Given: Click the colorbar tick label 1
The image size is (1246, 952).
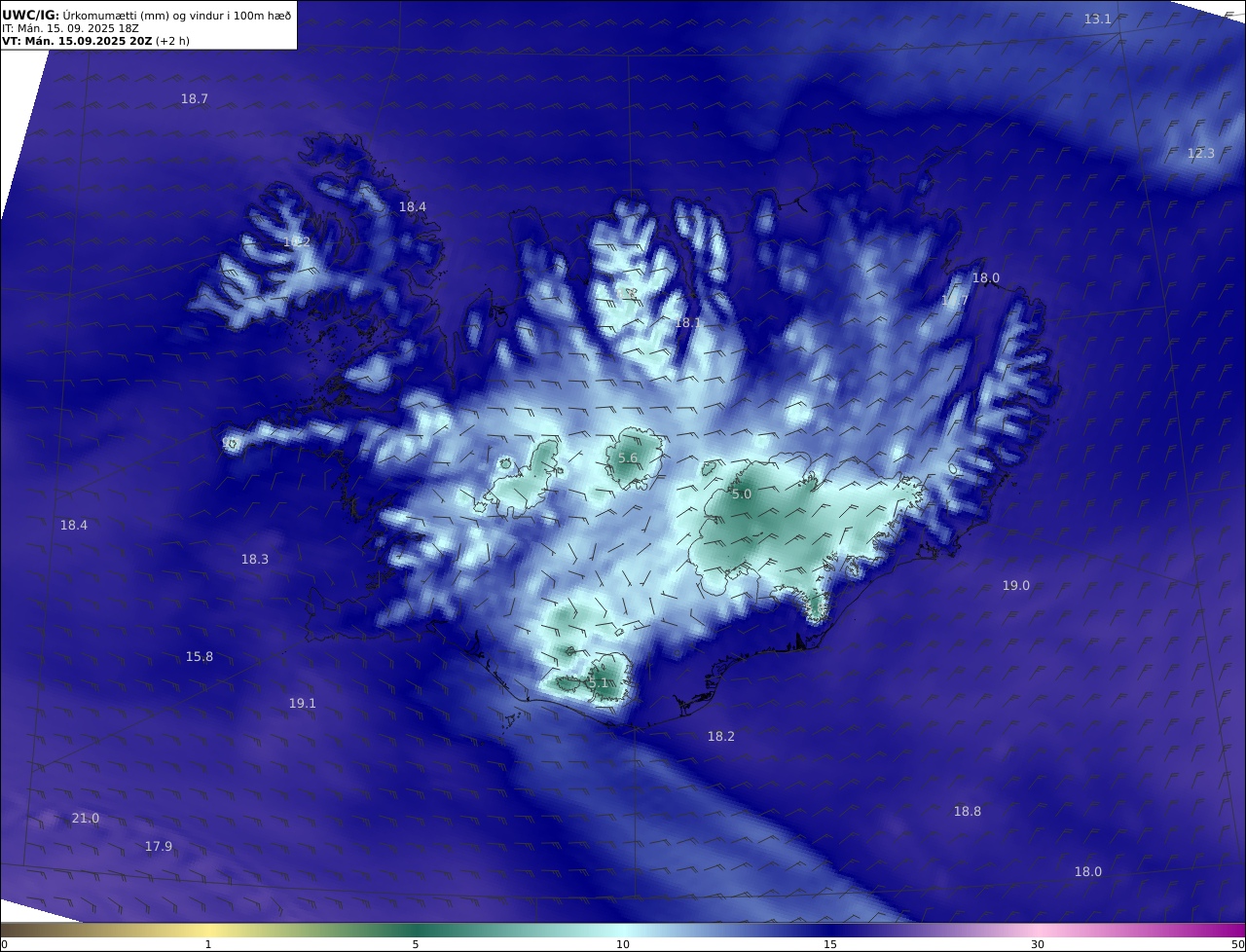Looking at the screenshot, I should [208, 944].
